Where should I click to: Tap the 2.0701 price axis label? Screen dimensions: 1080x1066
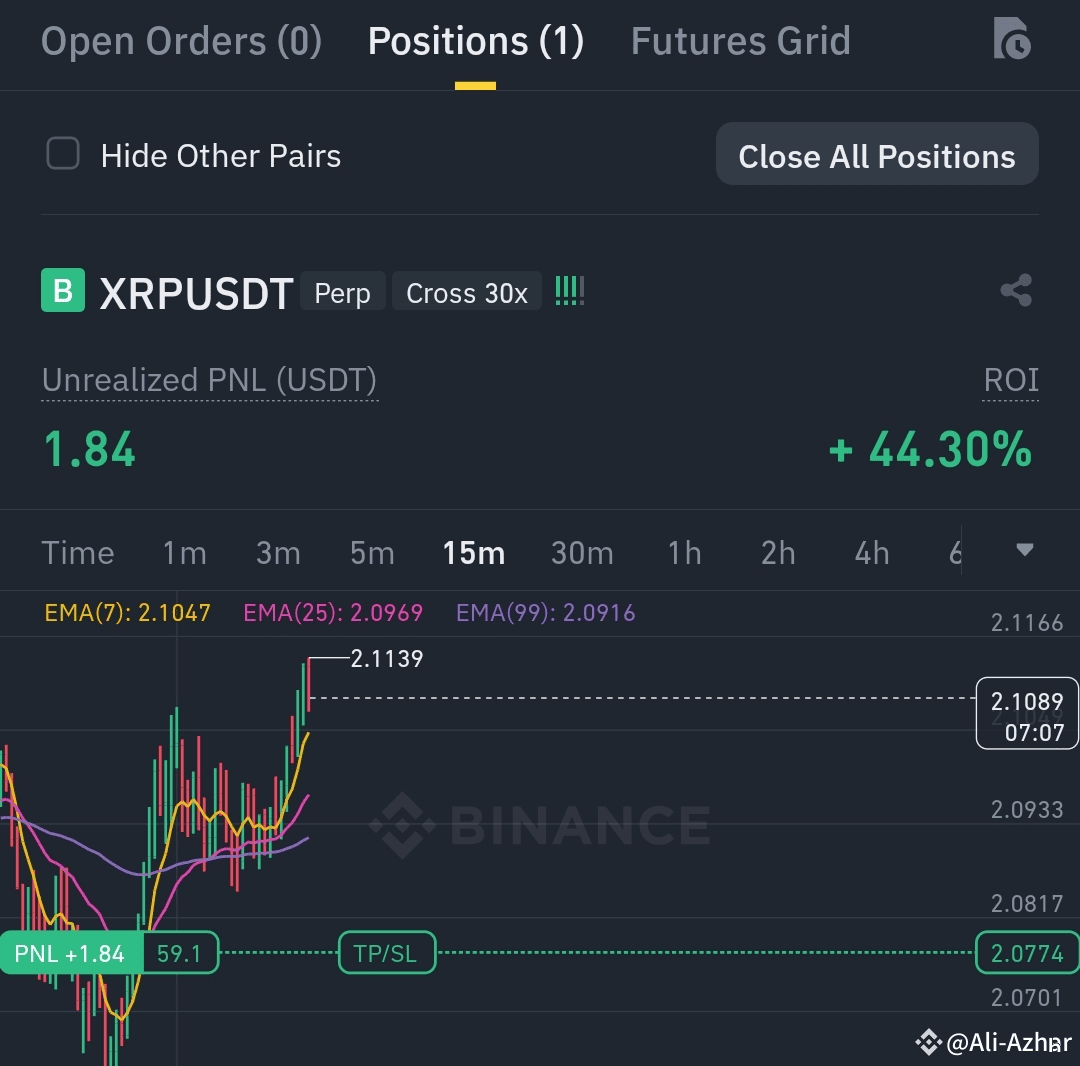point(1026,997)
